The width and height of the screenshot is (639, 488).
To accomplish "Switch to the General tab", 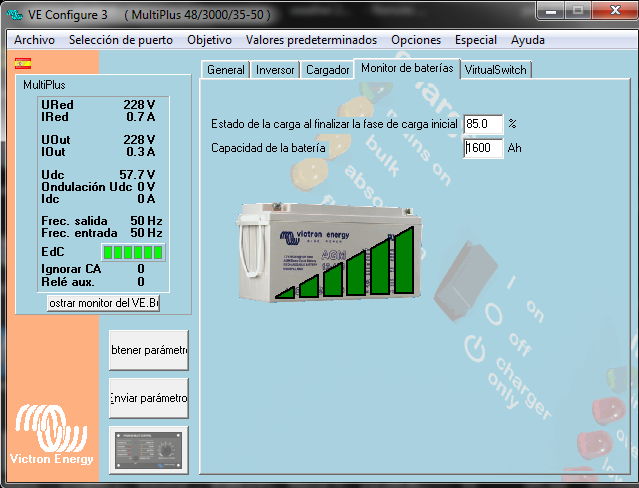I will 225,70.
